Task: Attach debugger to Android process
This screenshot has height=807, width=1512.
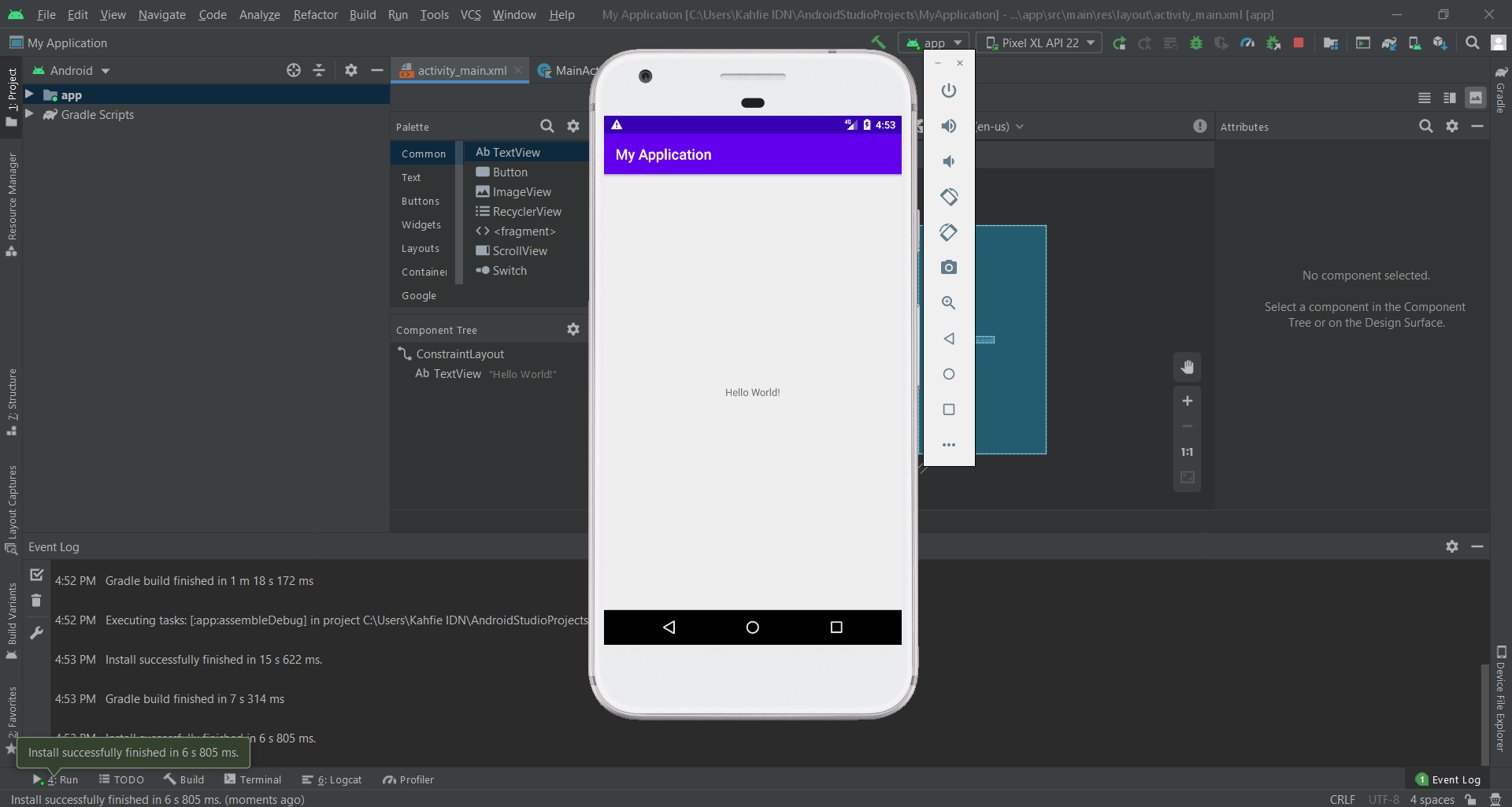Action: point(1273,43)
